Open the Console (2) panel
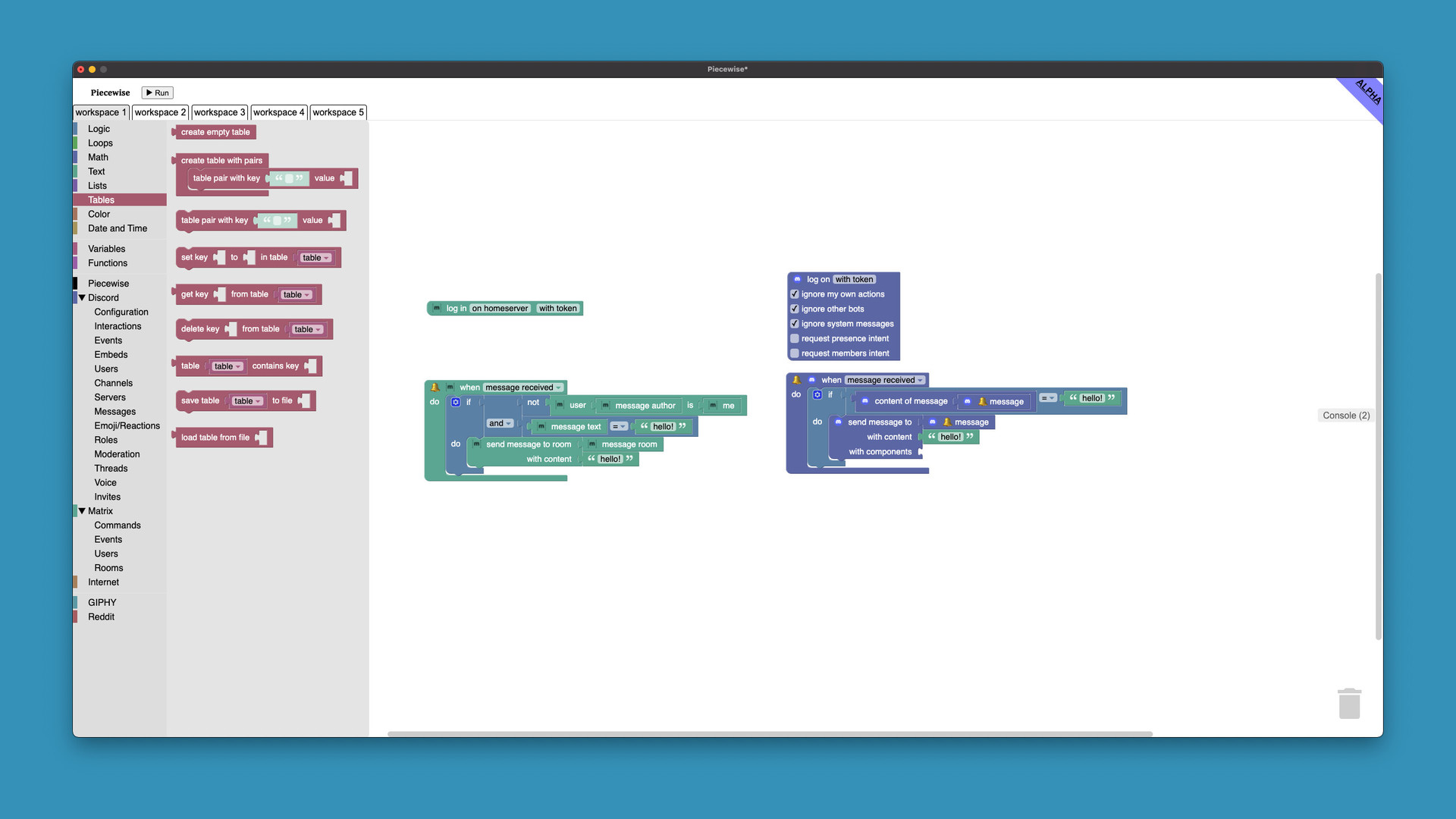Viewport: 1456px width, 819px height. click(x=1345, y=416)
